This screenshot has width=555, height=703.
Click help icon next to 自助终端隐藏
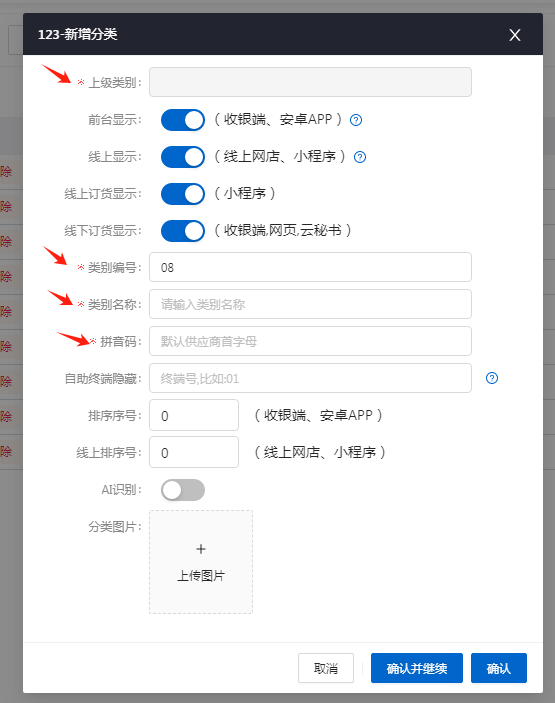pos(492,378)
